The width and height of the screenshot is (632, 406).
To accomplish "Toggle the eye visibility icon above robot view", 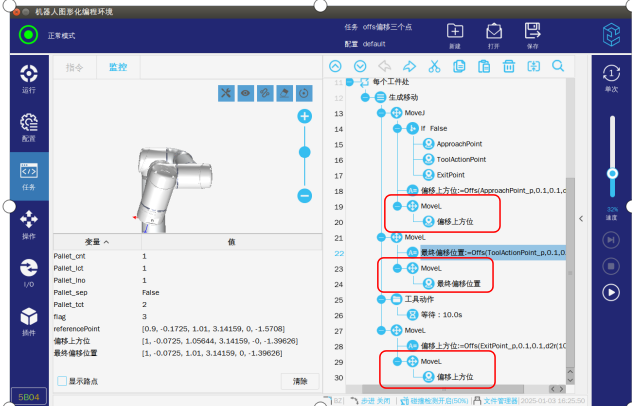I will pyautogui.click(x=245, y=93).
